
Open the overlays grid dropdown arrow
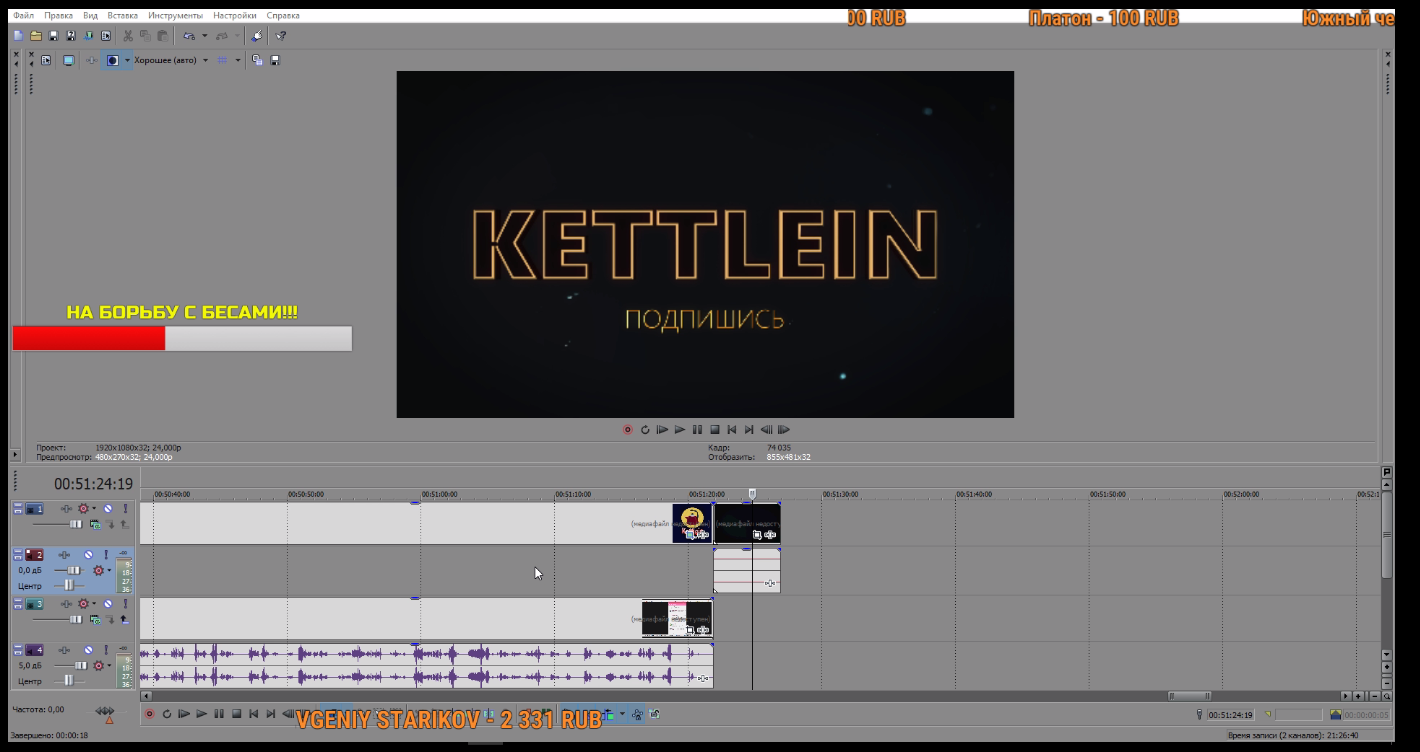pyautogui.click(x=238, y=60)
